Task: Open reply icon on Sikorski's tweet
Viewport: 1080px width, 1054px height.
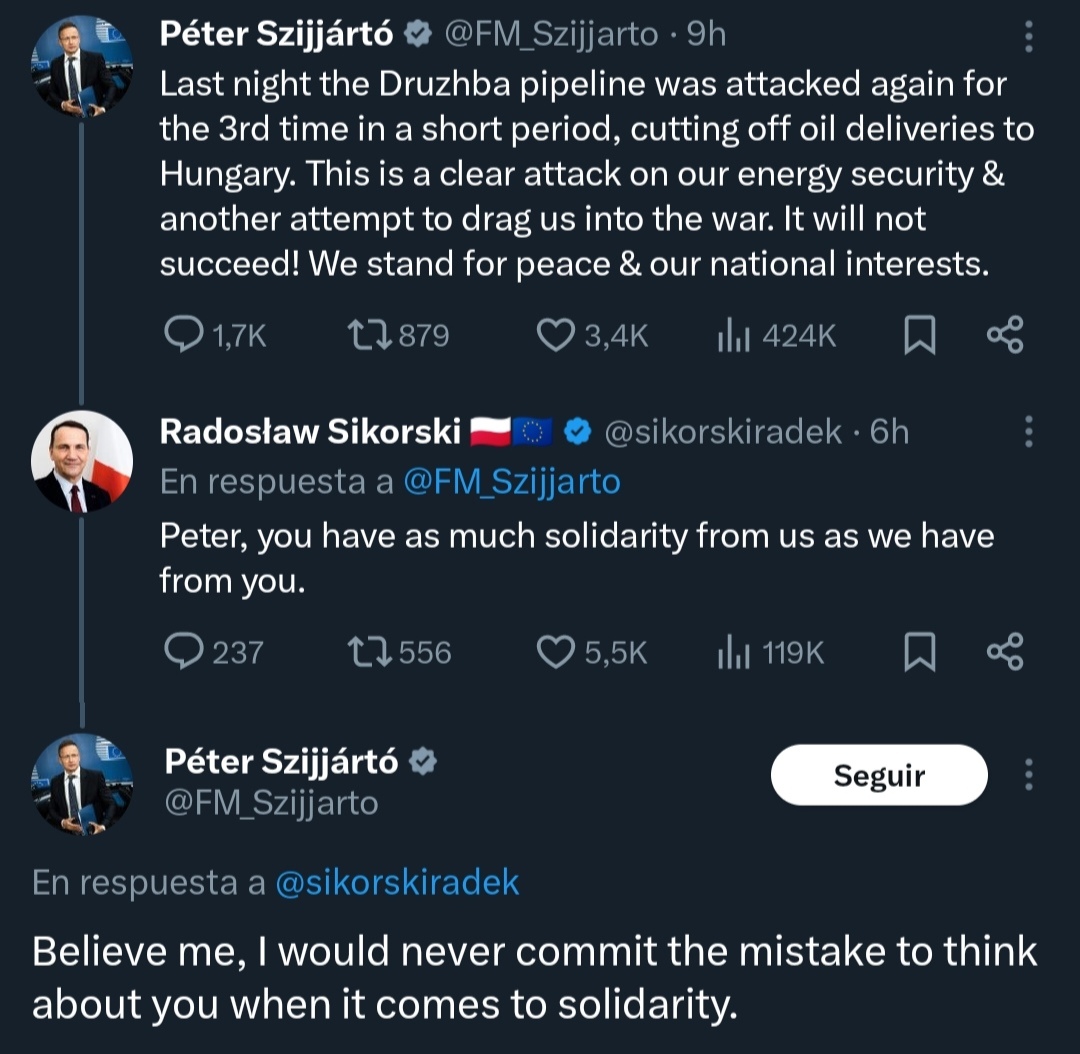Action: pos(184,651)
